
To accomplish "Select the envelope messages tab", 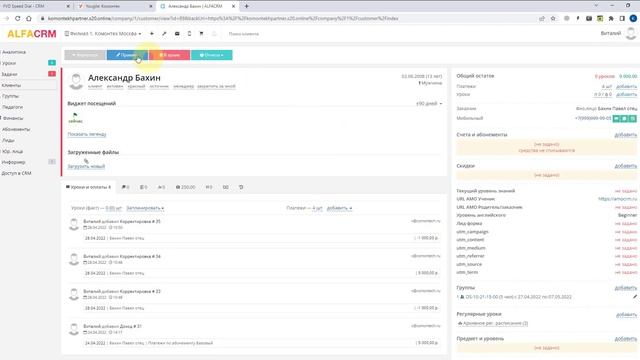I will click(x=226, y=187).
